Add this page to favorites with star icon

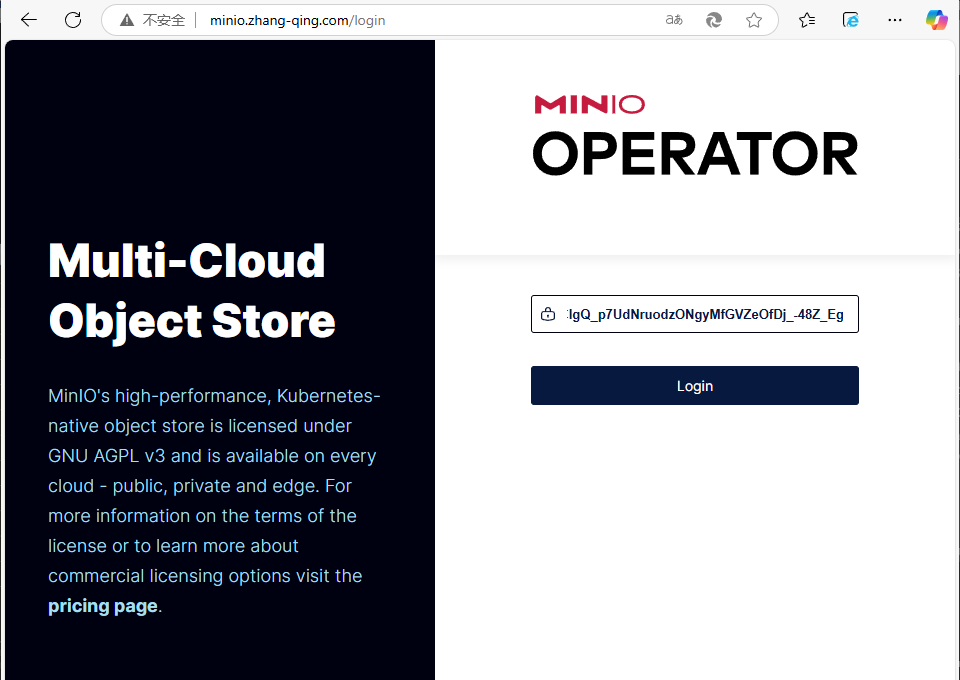click(x=754, y=20)
